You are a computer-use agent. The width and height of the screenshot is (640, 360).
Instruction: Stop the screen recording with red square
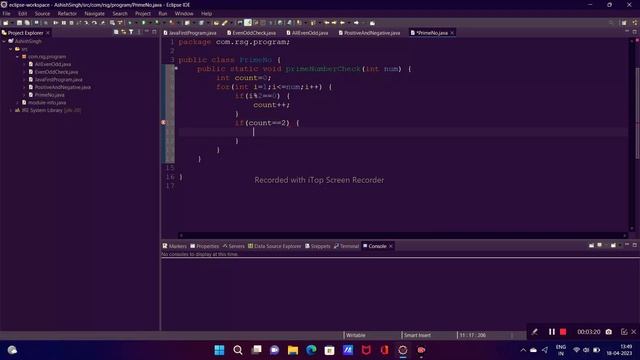563,332
